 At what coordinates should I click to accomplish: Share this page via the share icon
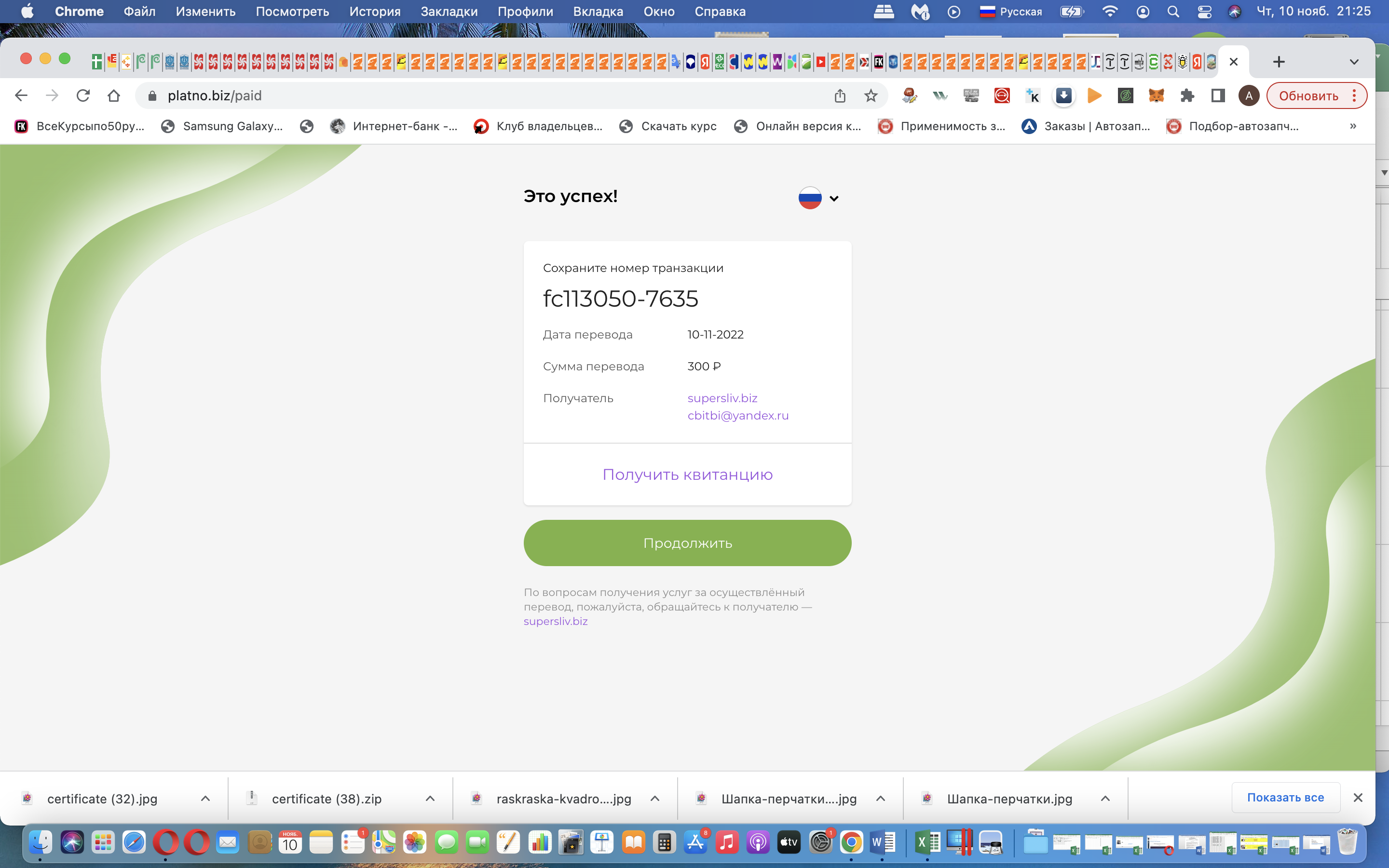[x=840, y=95]
